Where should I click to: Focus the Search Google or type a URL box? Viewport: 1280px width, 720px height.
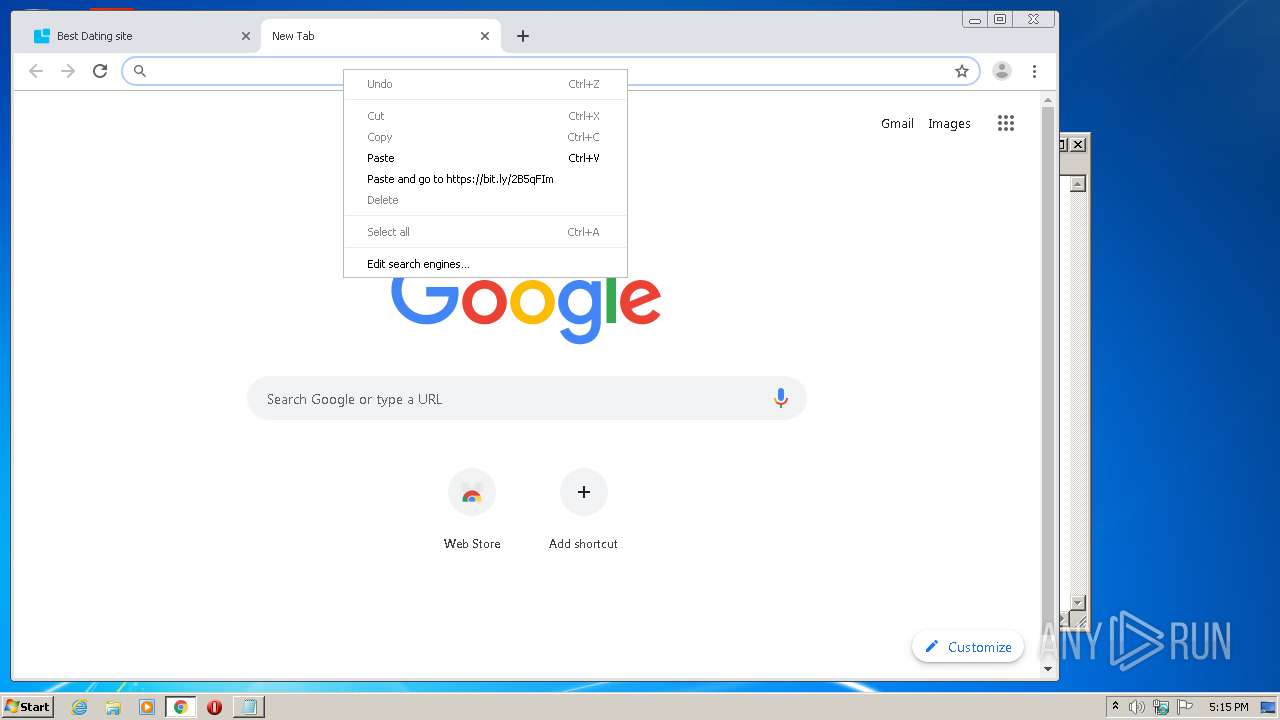point(526,398)
